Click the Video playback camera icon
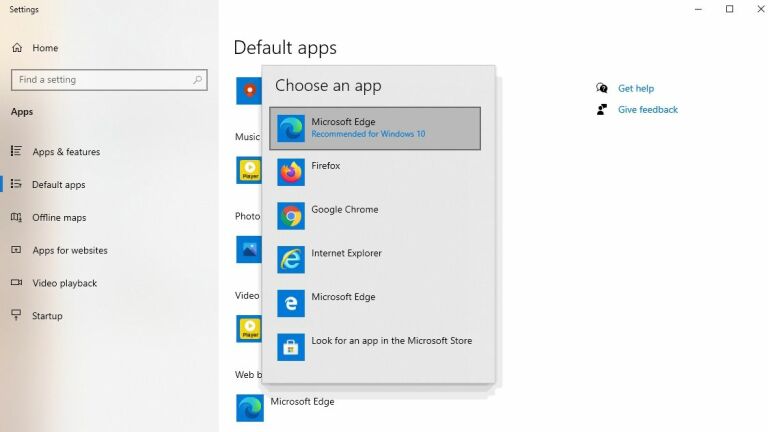 pos(16,282)
